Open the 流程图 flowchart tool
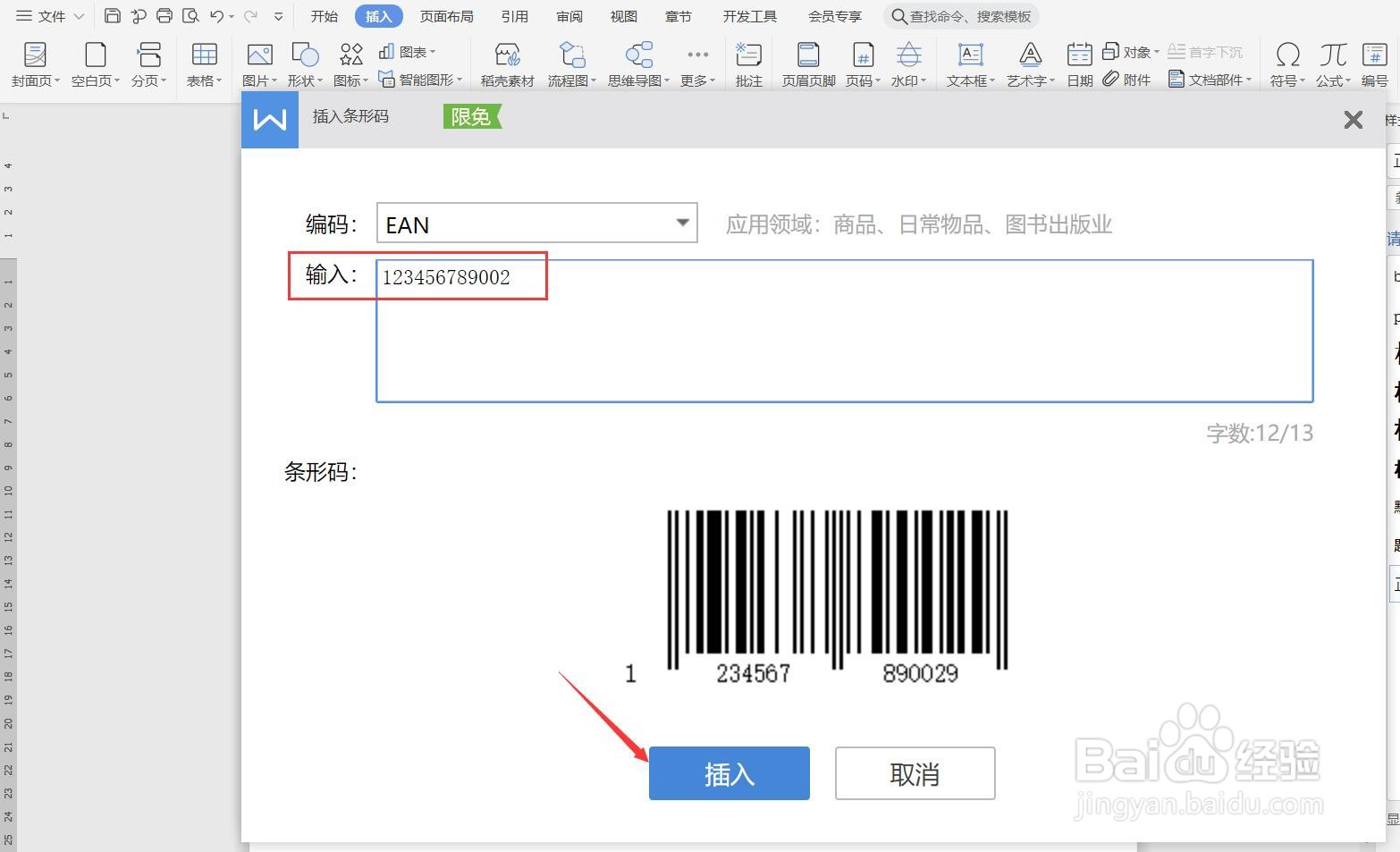1400x852 pixels. coord(572,64)
